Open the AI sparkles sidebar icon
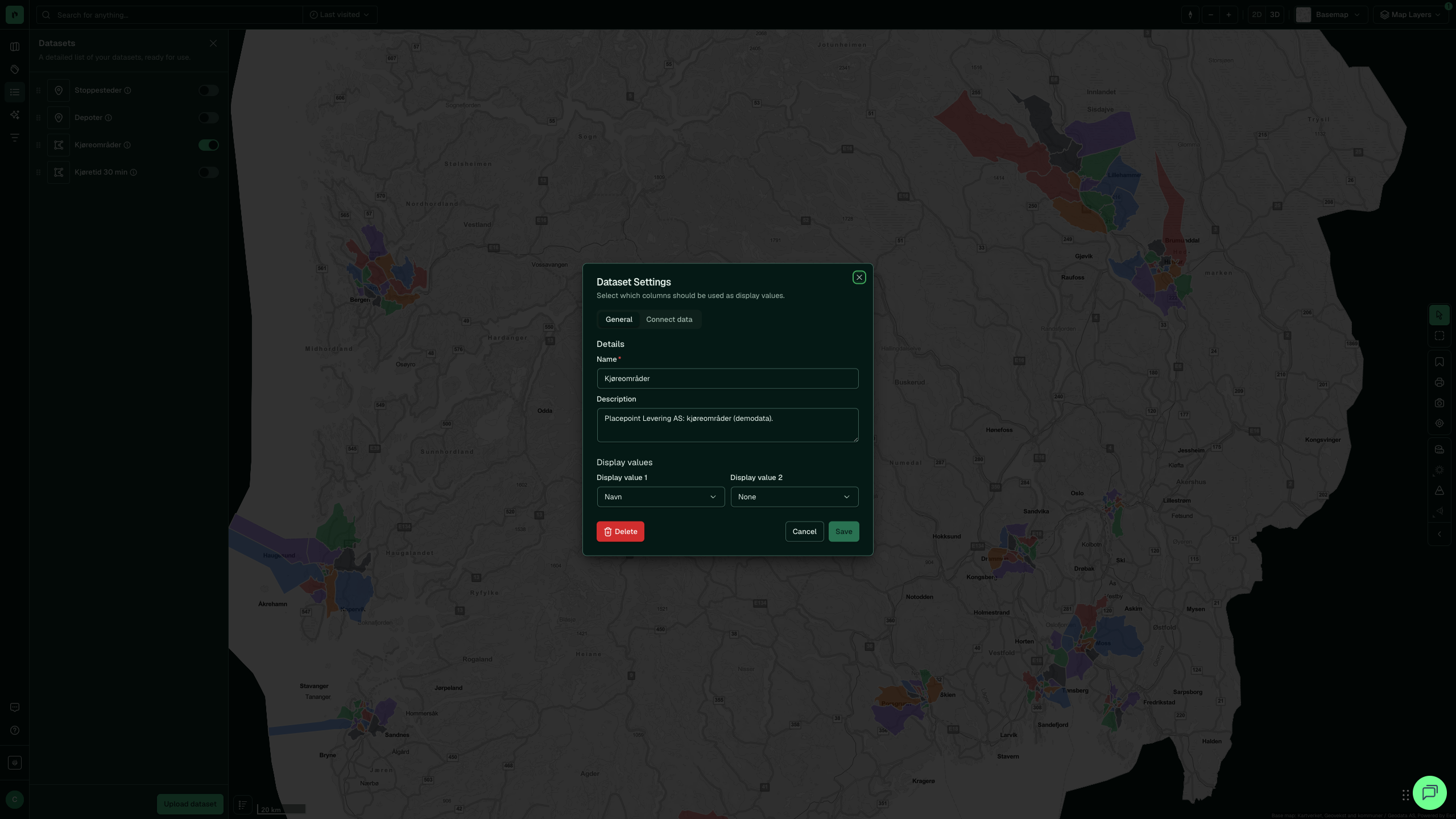The image size is (1456, 819). [15, 115]
